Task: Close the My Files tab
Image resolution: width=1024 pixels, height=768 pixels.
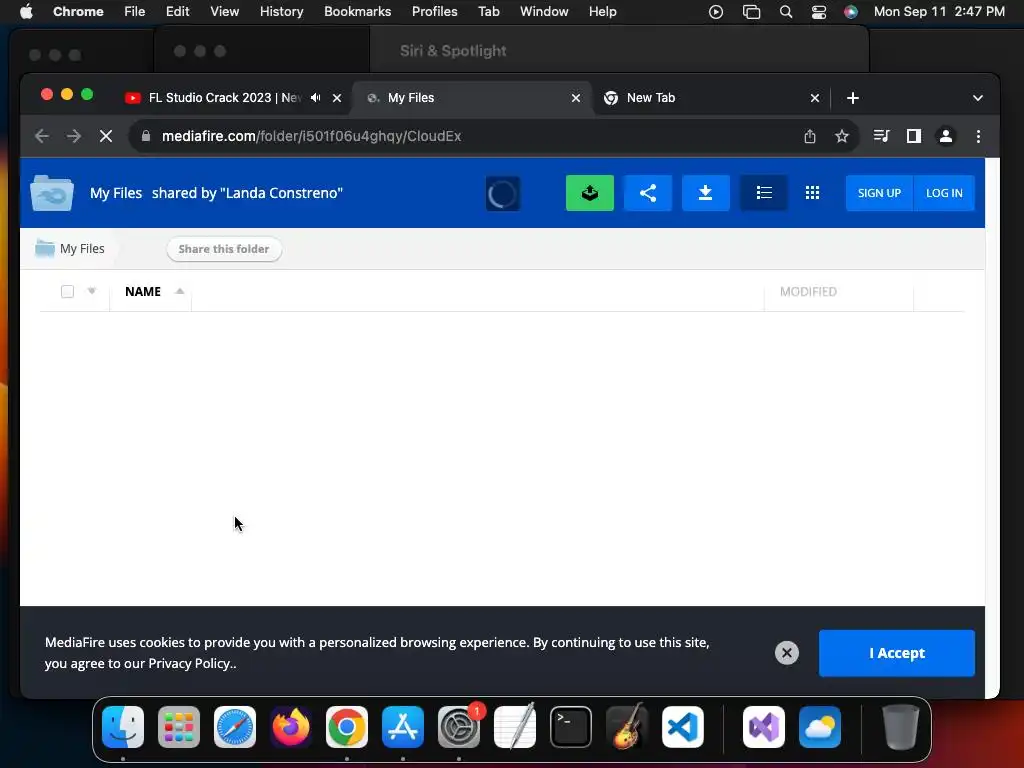Action: point(575,98)
